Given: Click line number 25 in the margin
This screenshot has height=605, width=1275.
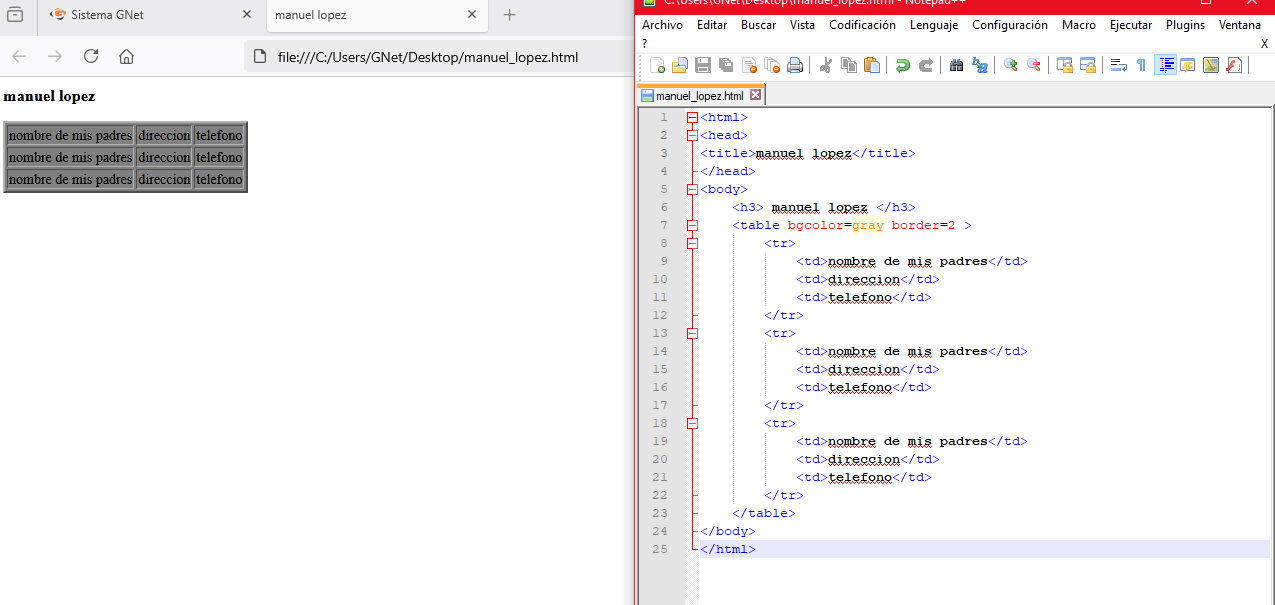Looking at the screenshot, I should 659,549.
